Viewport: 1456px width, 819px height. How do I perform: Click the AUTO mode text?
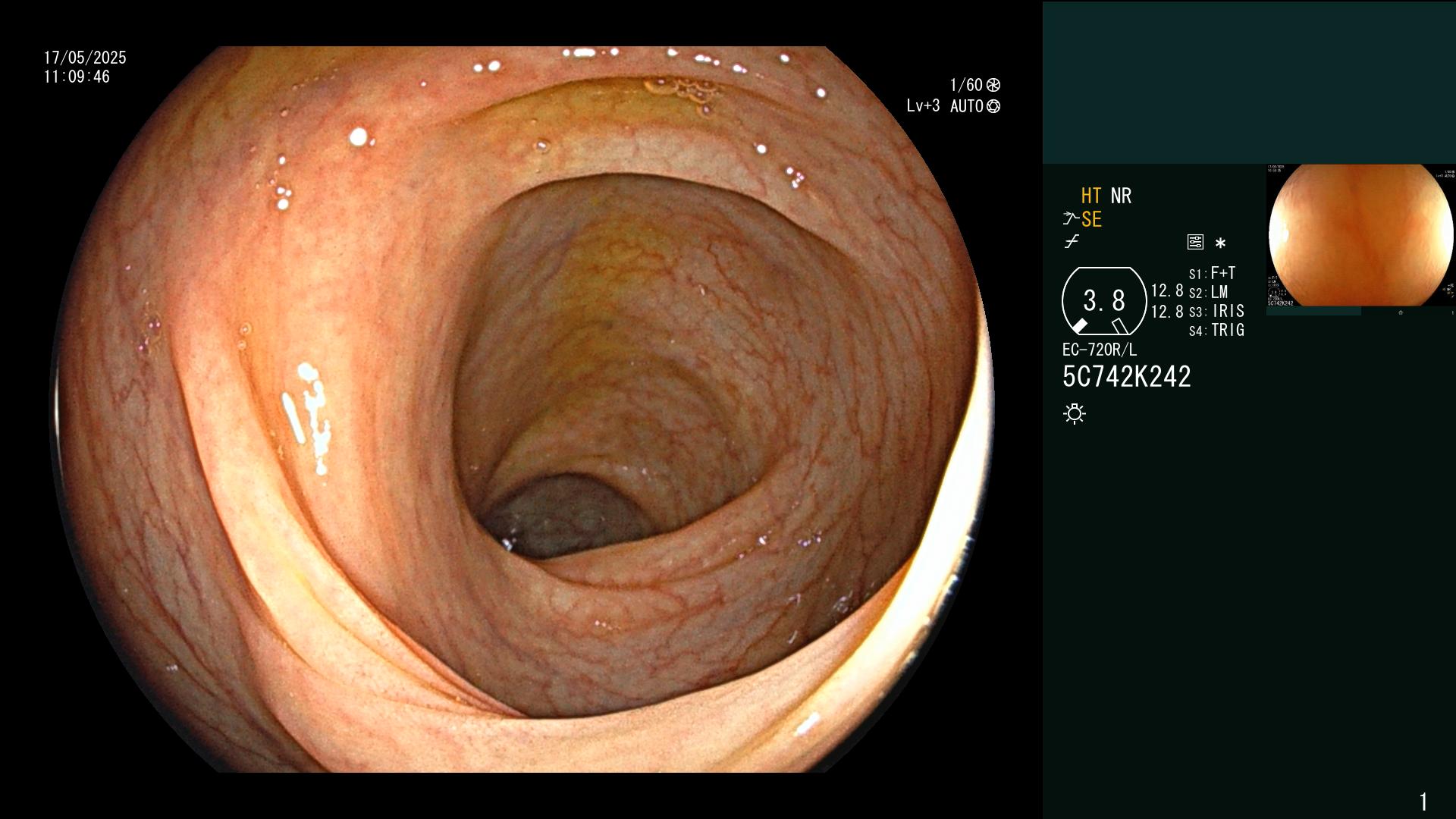coord(967,106)
